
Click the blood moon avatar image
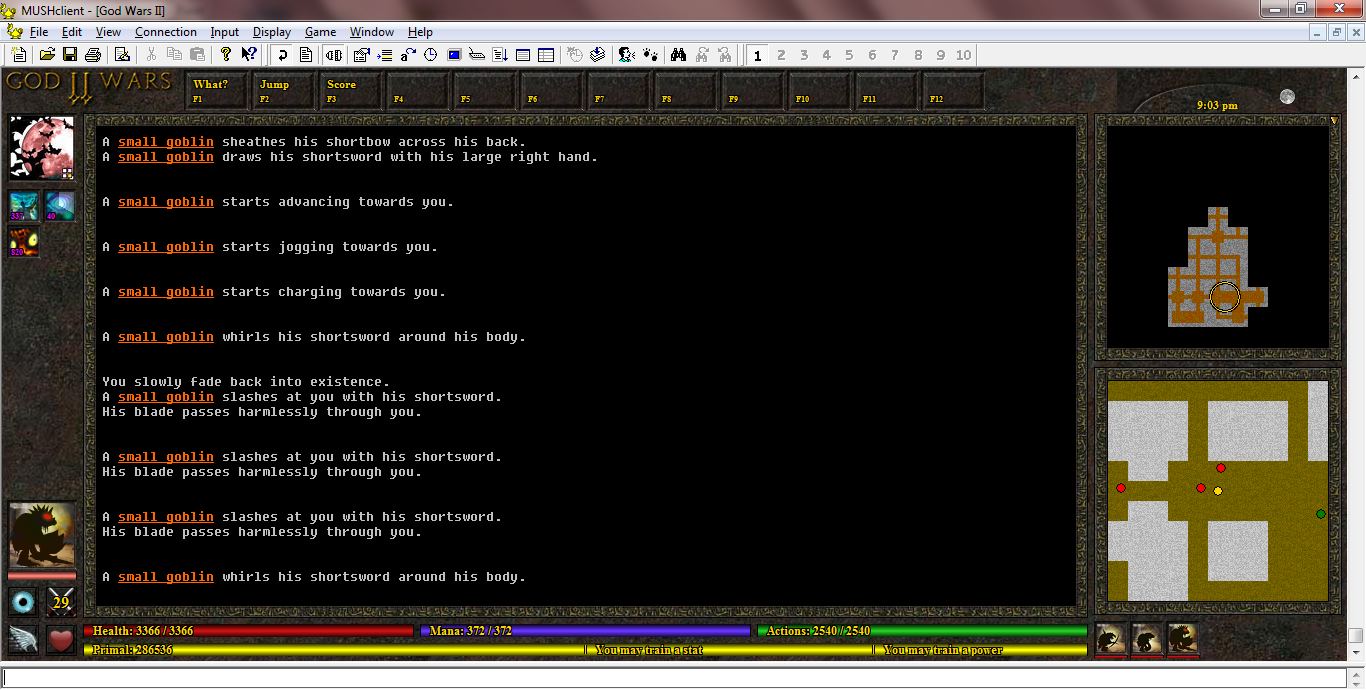(42, 148)
